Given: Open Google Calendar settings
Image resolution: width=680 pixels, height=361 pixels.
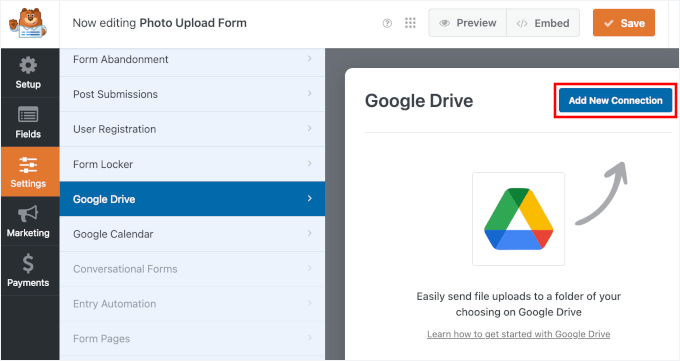Looking at the screenshot, I should click(x=192, y=234).
